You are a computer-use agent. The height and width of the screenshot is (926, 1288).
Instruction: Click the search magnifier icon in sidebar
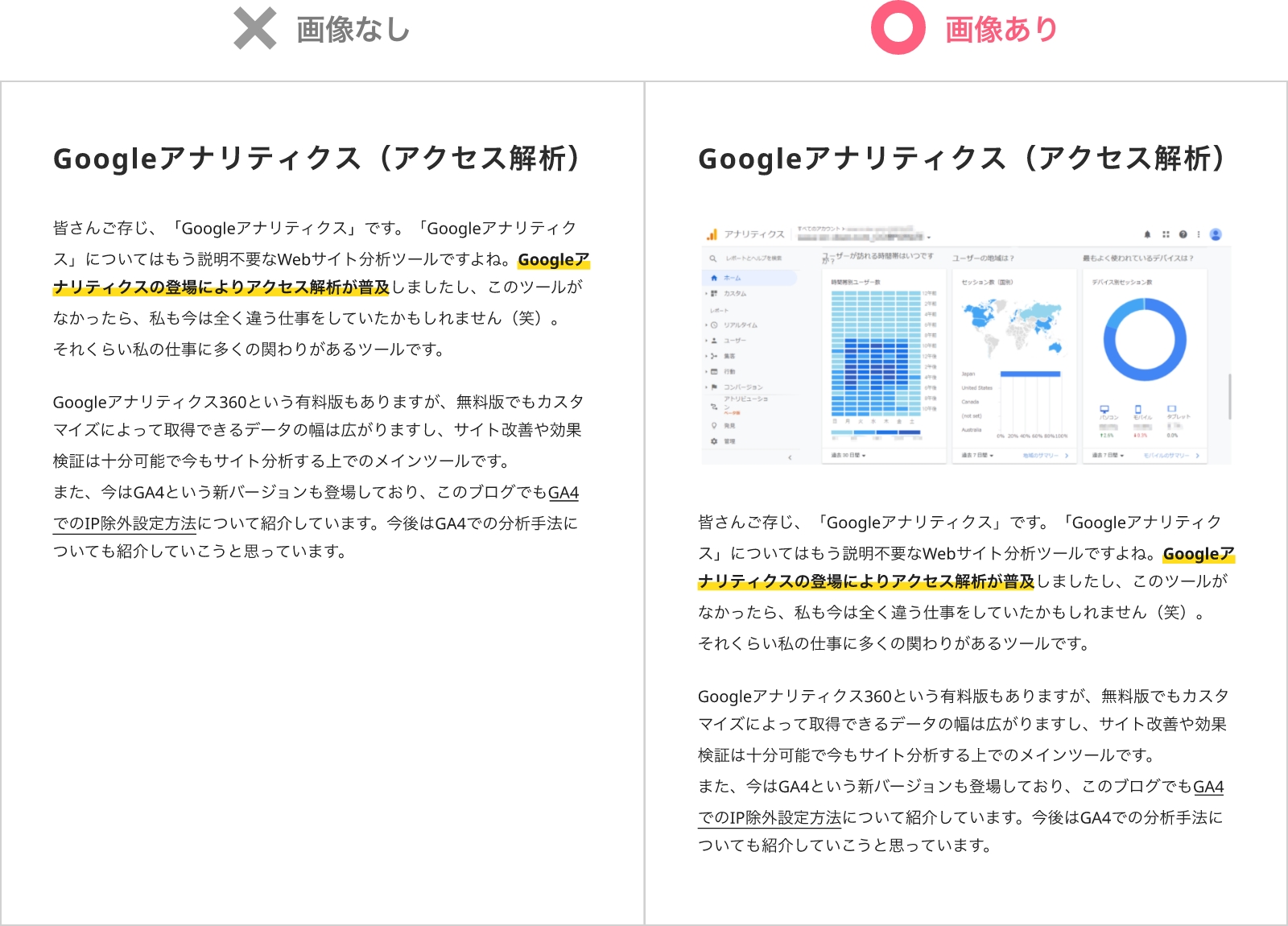[713, 258]
